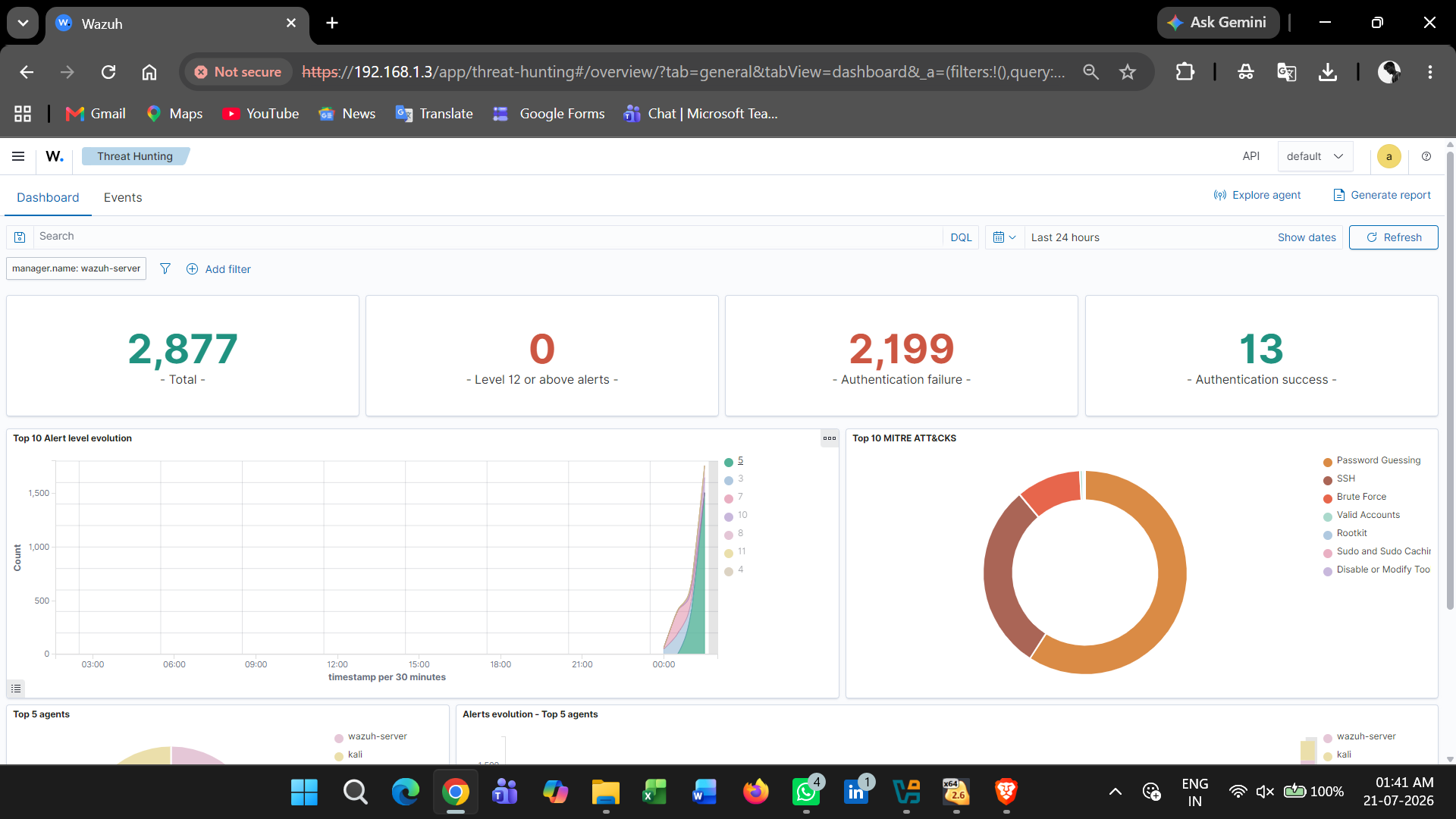Toggle the legend icon under Alert level chart

coord(16,689)
